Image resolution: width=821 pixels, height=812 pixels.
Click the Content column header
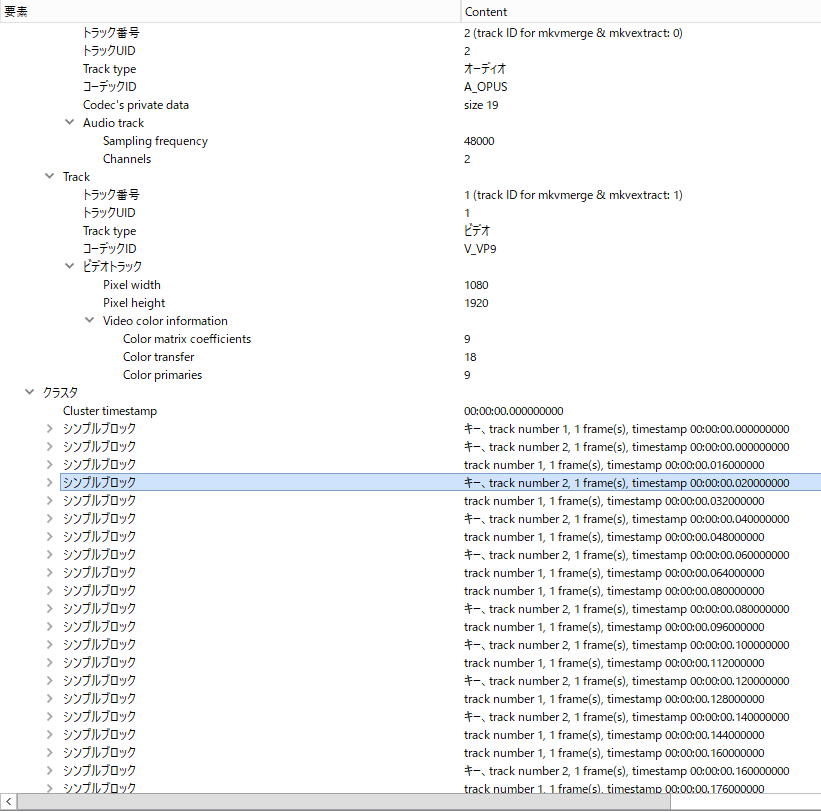pyautogui.click(x=640, y=11)
